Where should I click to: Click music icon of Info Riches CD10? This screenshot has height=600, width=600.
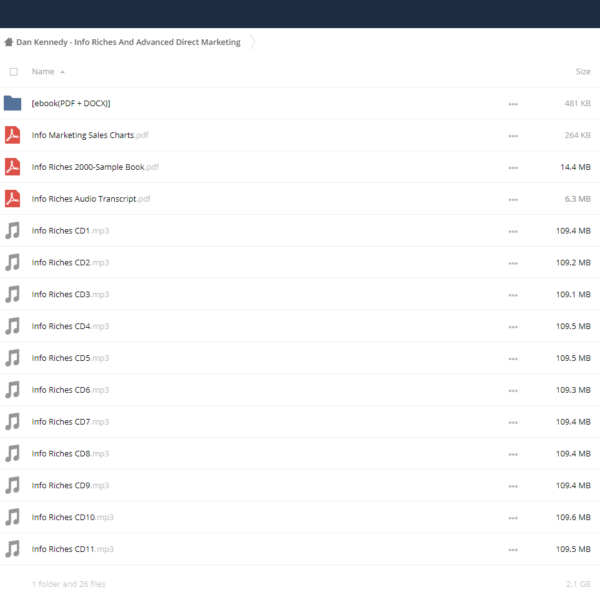[13, 517]
